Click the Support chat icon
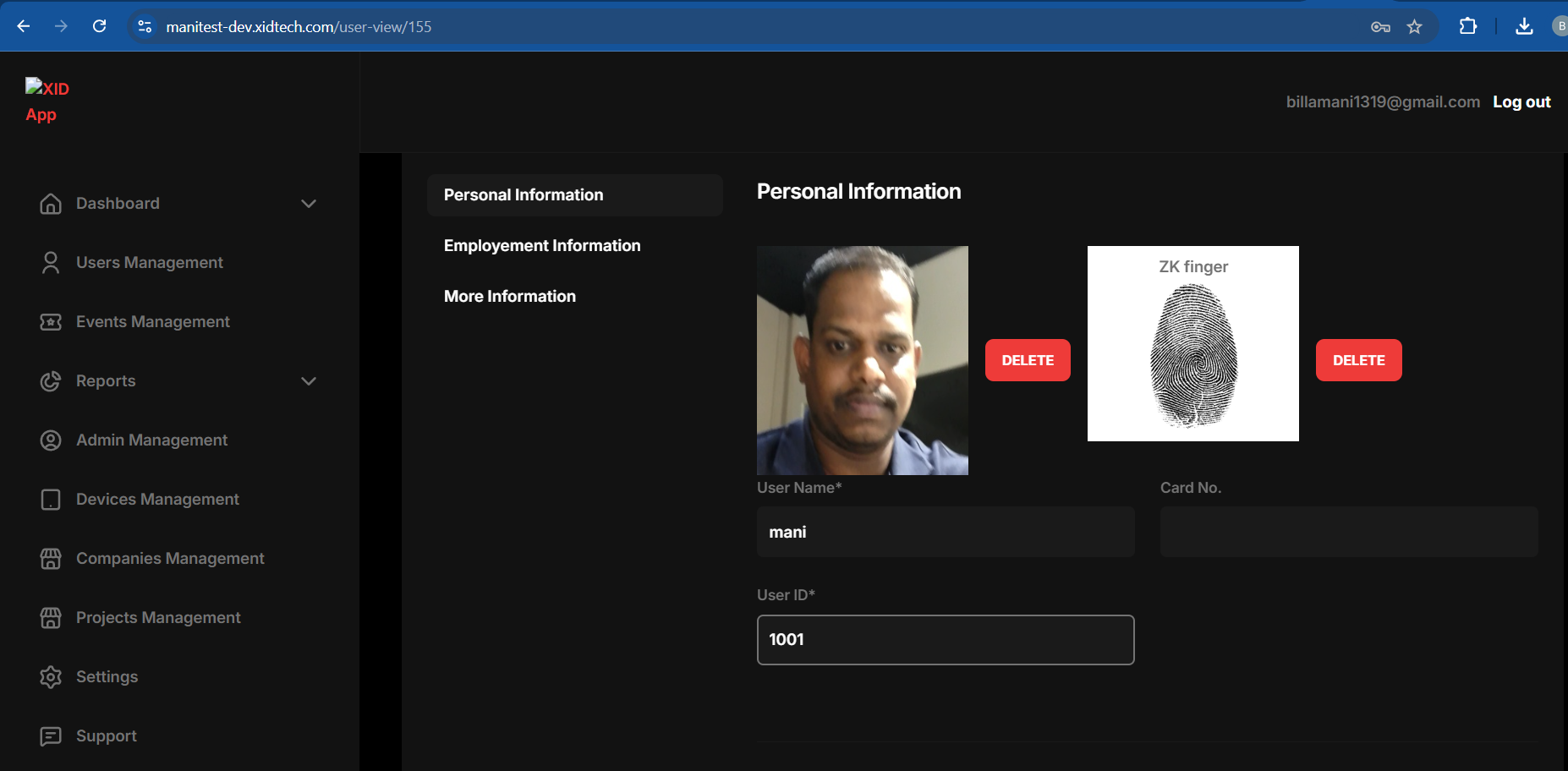This screenshot has height=771, width=1568. (x=51, y=736)
